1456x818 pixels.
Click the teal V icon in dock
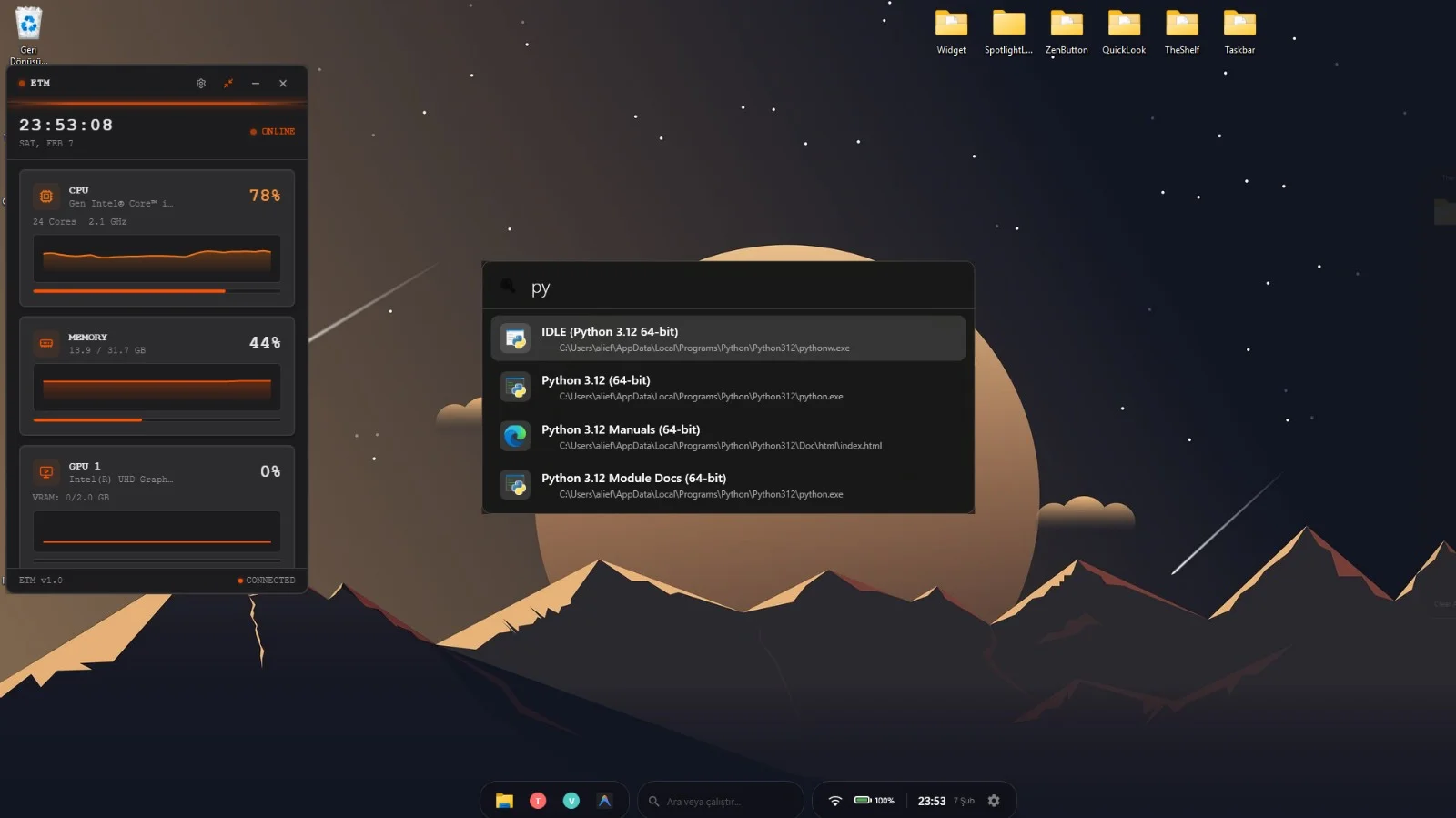[571, 801]
